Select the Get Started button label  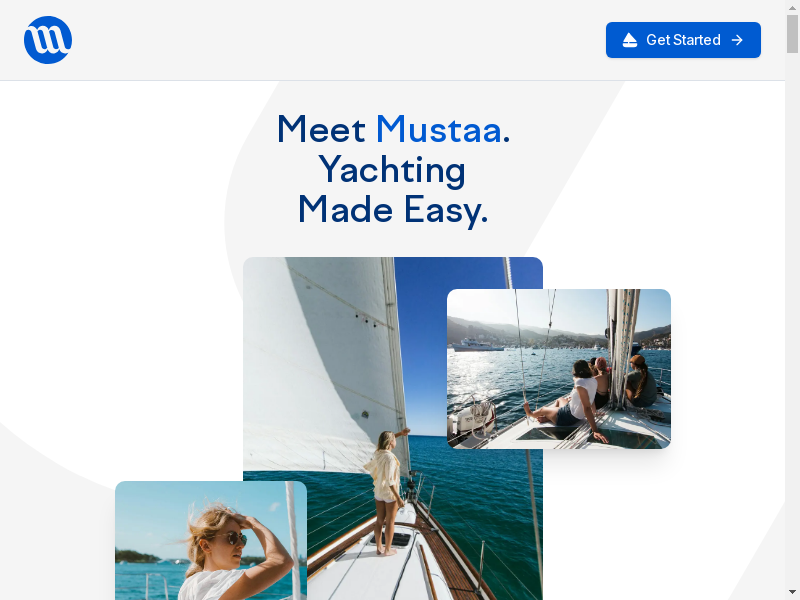pyautogui.click(x=683, y=40)
